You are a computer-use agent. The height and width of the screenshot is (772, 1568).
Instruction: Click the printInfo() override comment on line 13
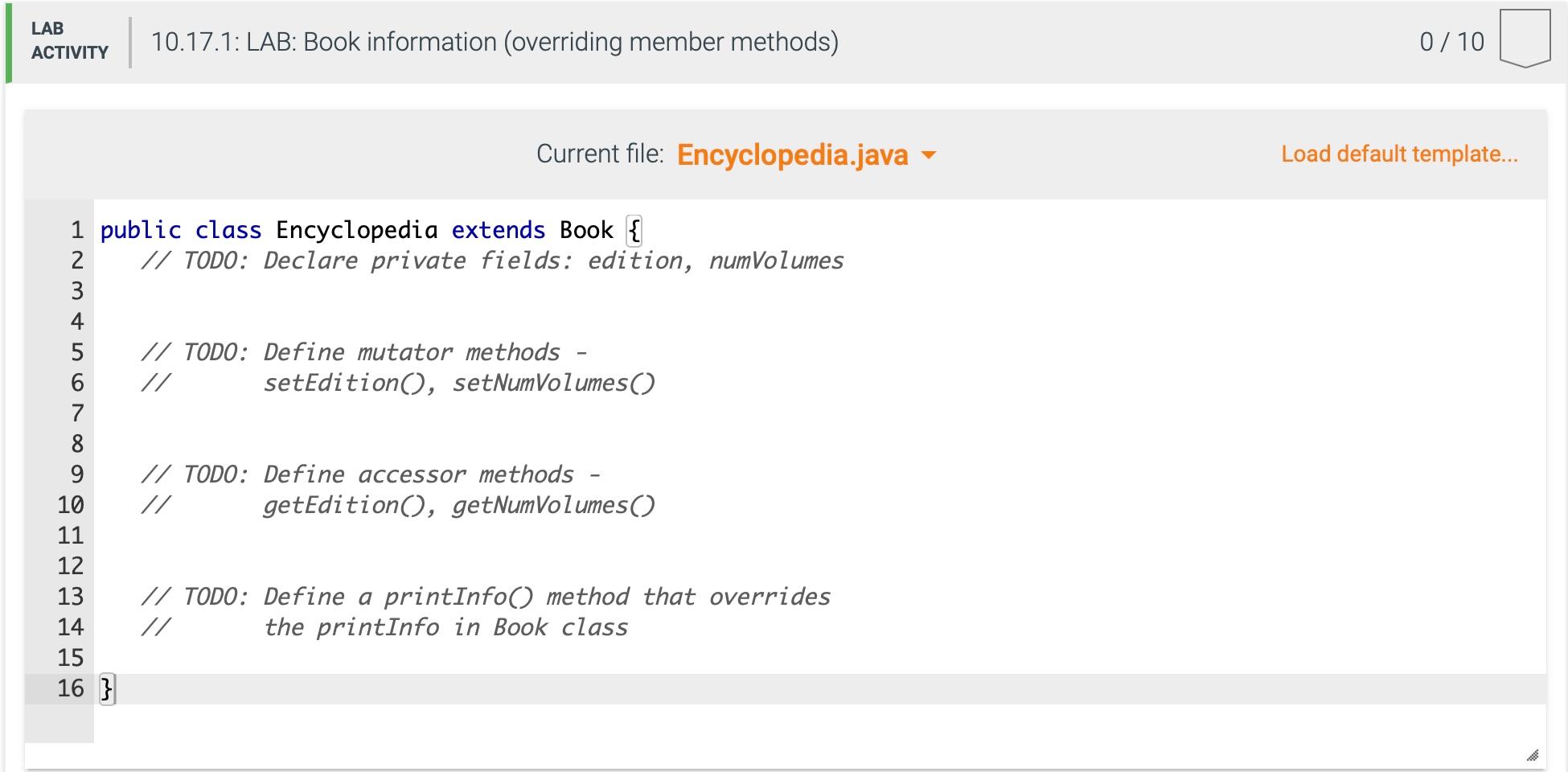486,597
